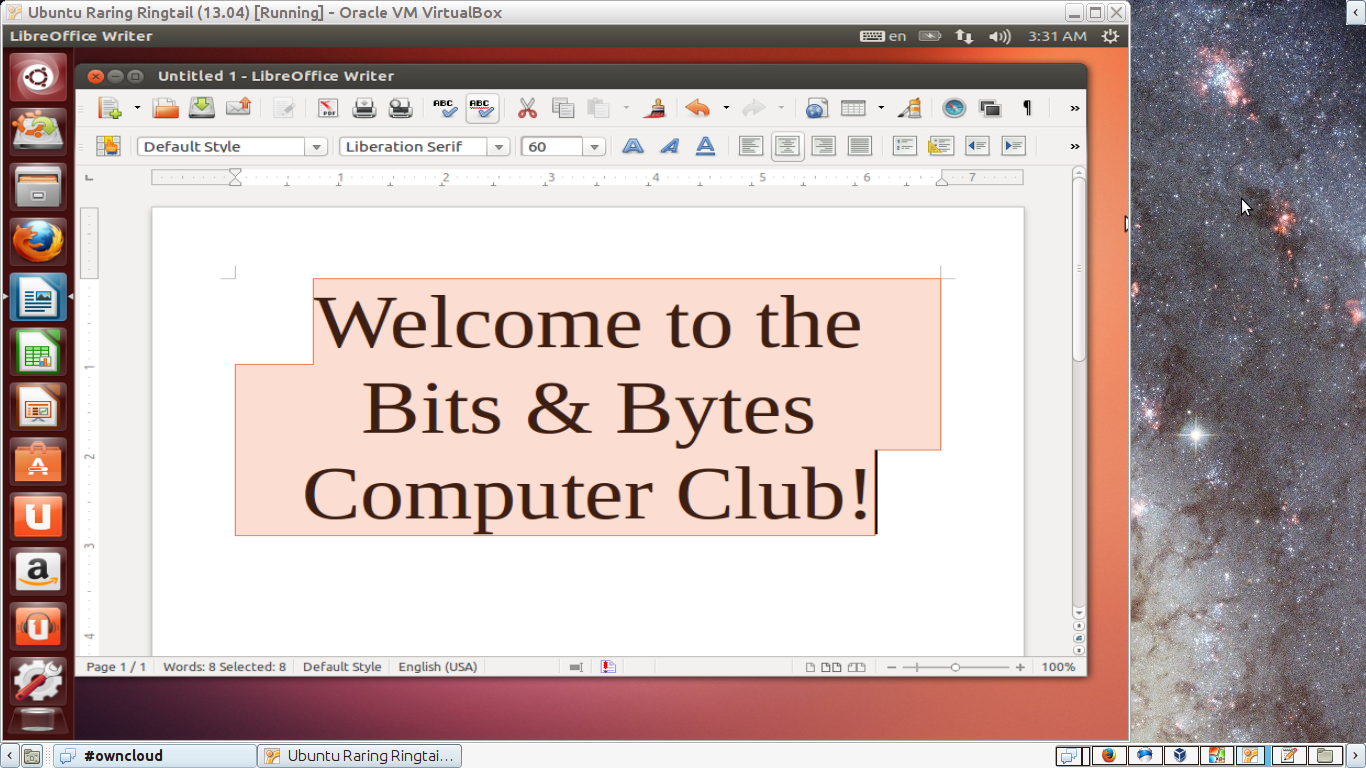Open the Default Style paragraph style dropdown
The image size is (1366, 768).
click(316, 146)
